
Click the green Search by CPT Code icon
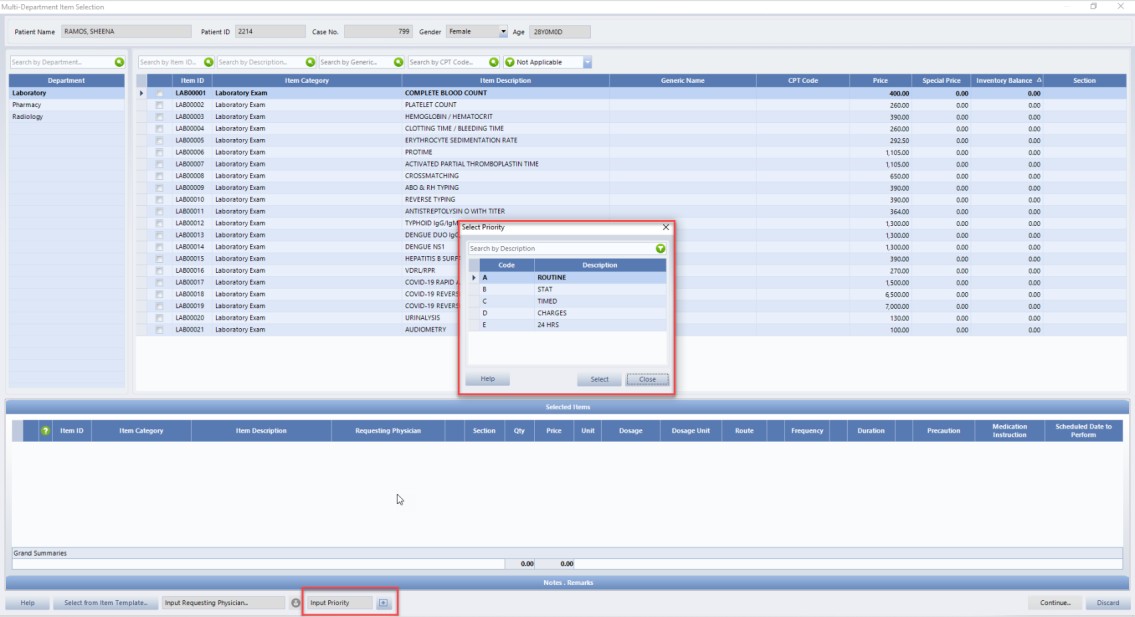click(494, 62)
